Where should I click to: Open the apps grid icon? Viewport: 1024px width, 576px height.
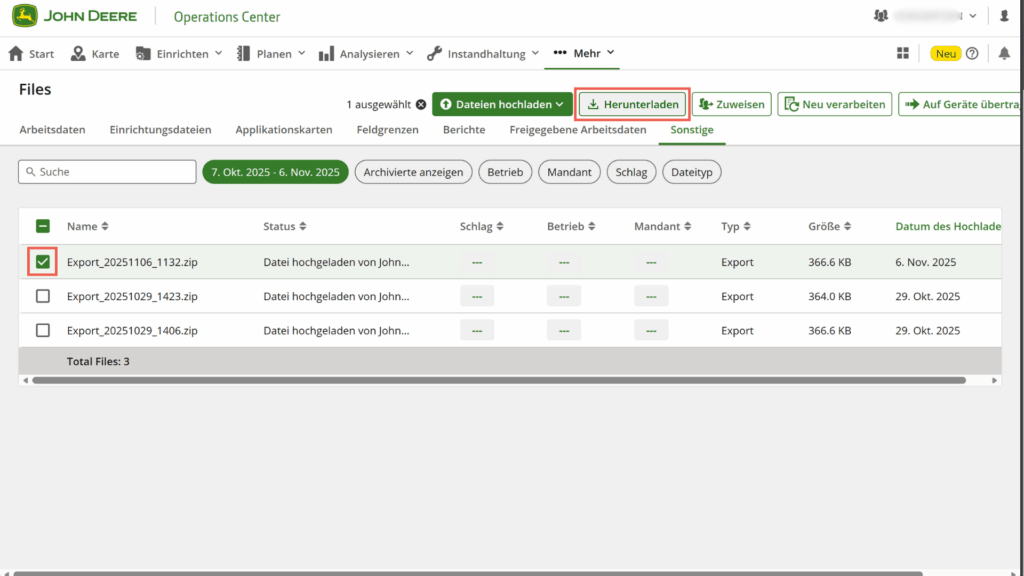pos(903,53)
